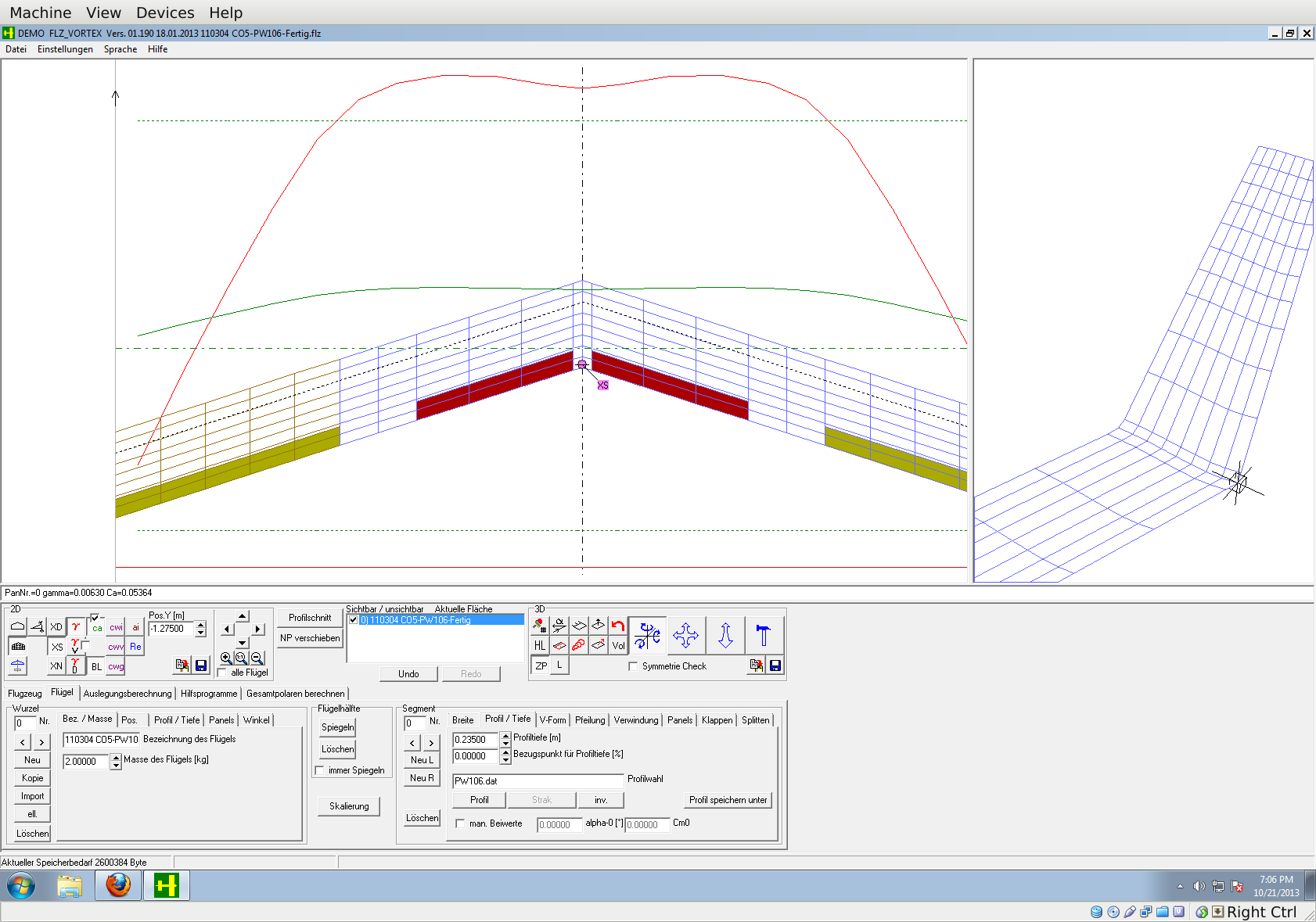Tick the 'alle Flügel' checkbox
The height and width of the screenshot is (922, 1316).
[222, 673]
